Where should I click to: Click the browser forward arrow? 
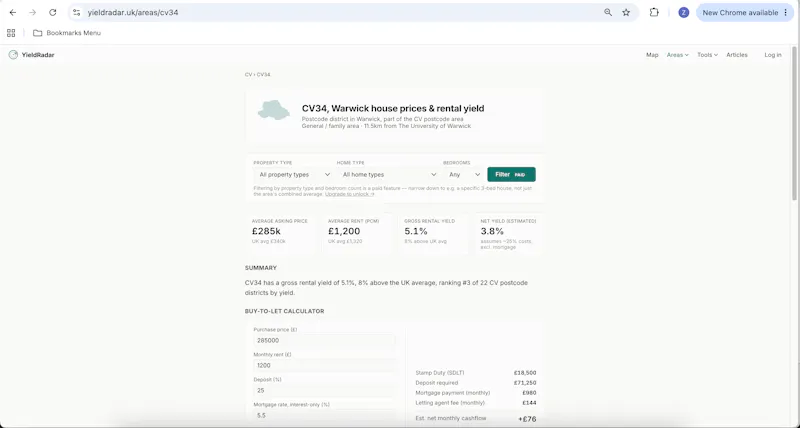tap(33, 12)
